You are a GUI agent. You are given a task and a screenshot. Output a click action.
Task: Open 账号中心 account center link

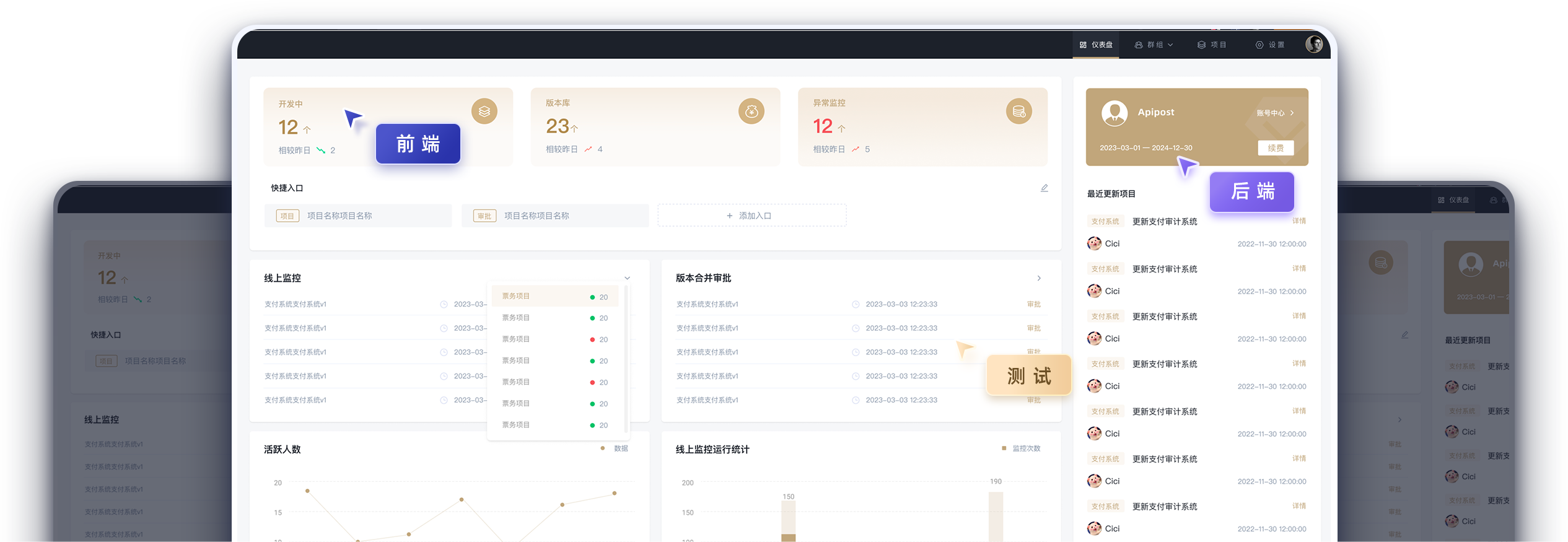1275,113
